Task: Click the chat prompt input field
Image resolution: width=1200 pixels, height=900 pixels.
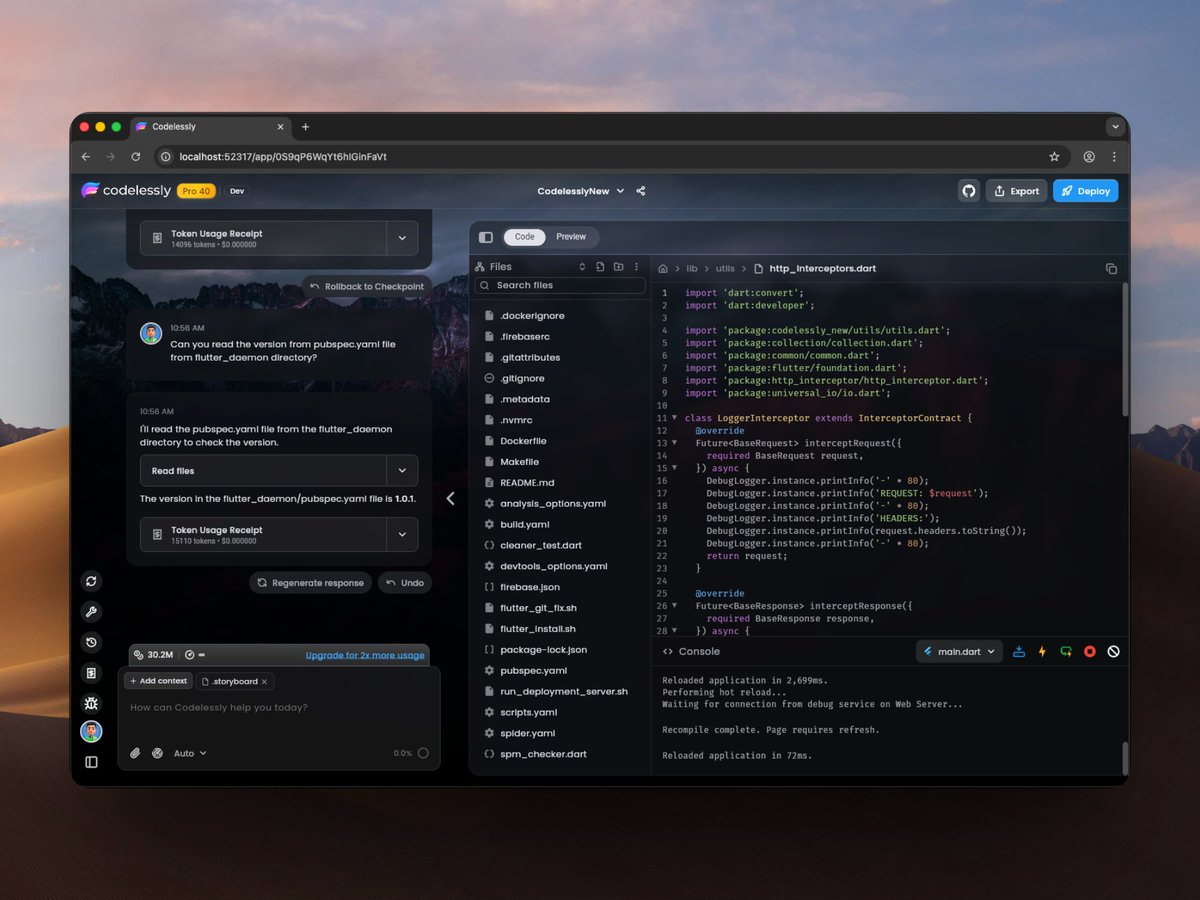Action: [x=279, y=708]
